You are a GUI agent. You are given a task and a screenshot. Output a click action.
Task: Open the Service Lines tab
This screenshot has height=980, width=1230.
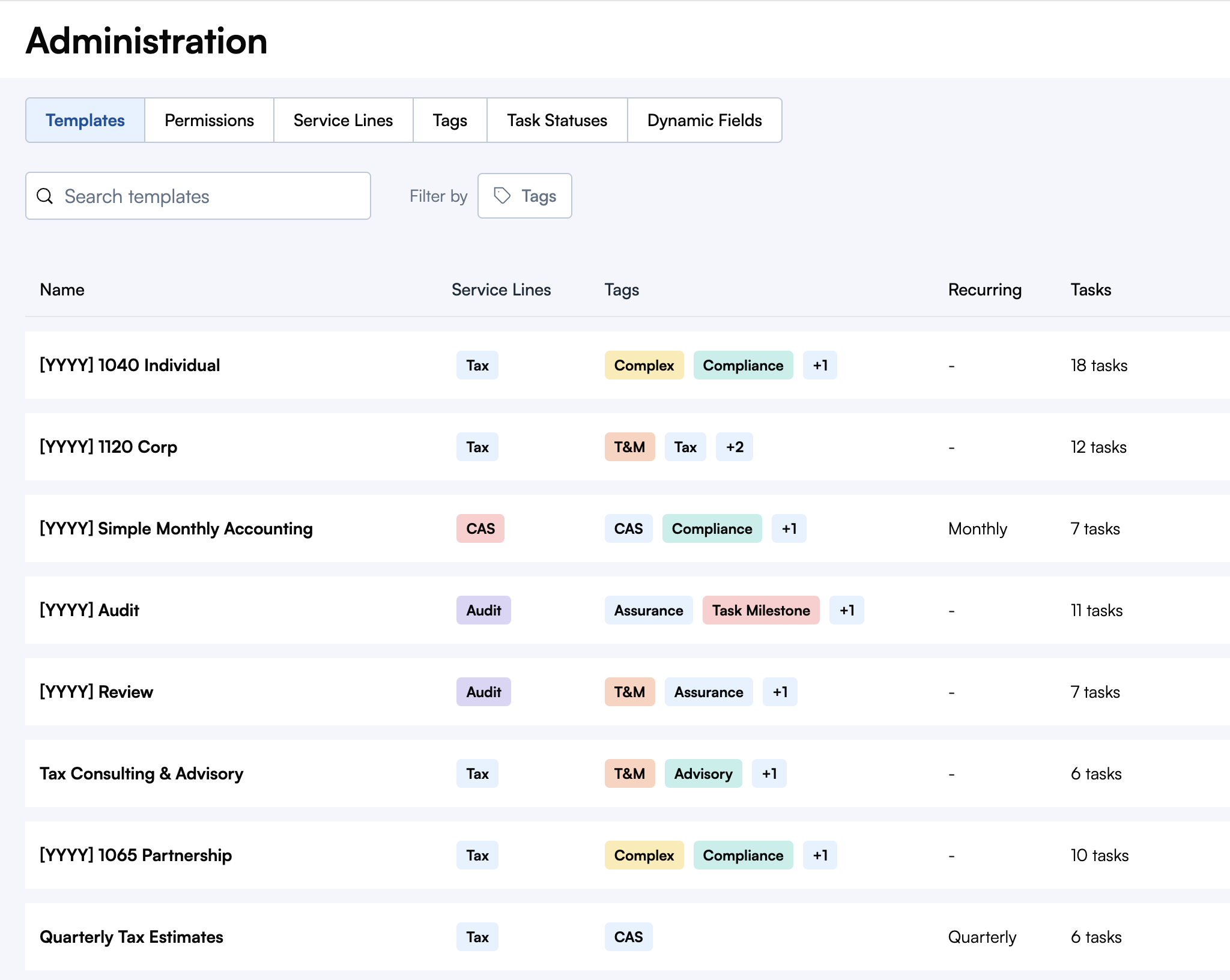(x=343, y=120)
